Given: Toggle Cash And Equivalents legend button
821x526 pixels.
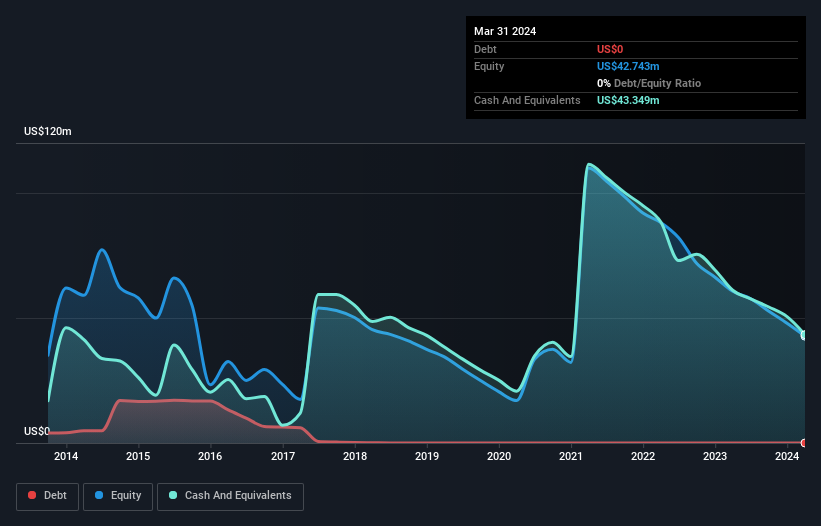Looking at the screenshot, I should click(230, 496).
